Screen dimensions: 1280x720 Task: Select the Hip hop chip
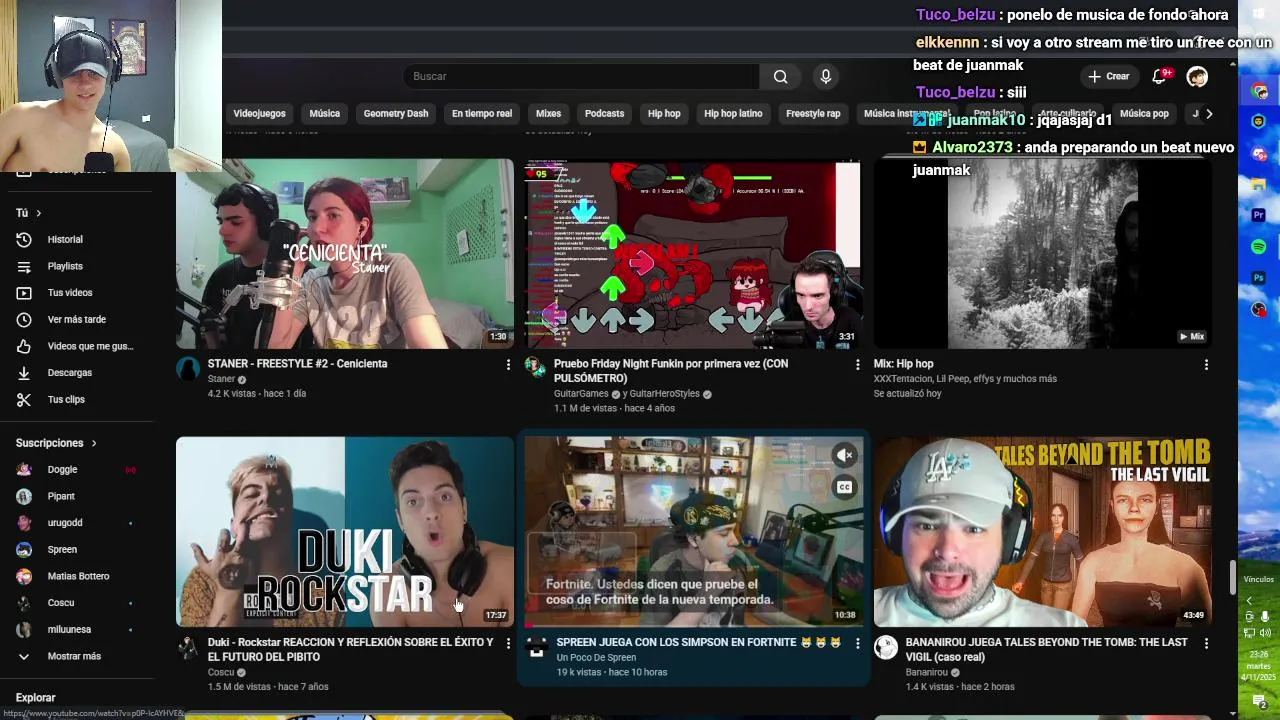(664, 114)
